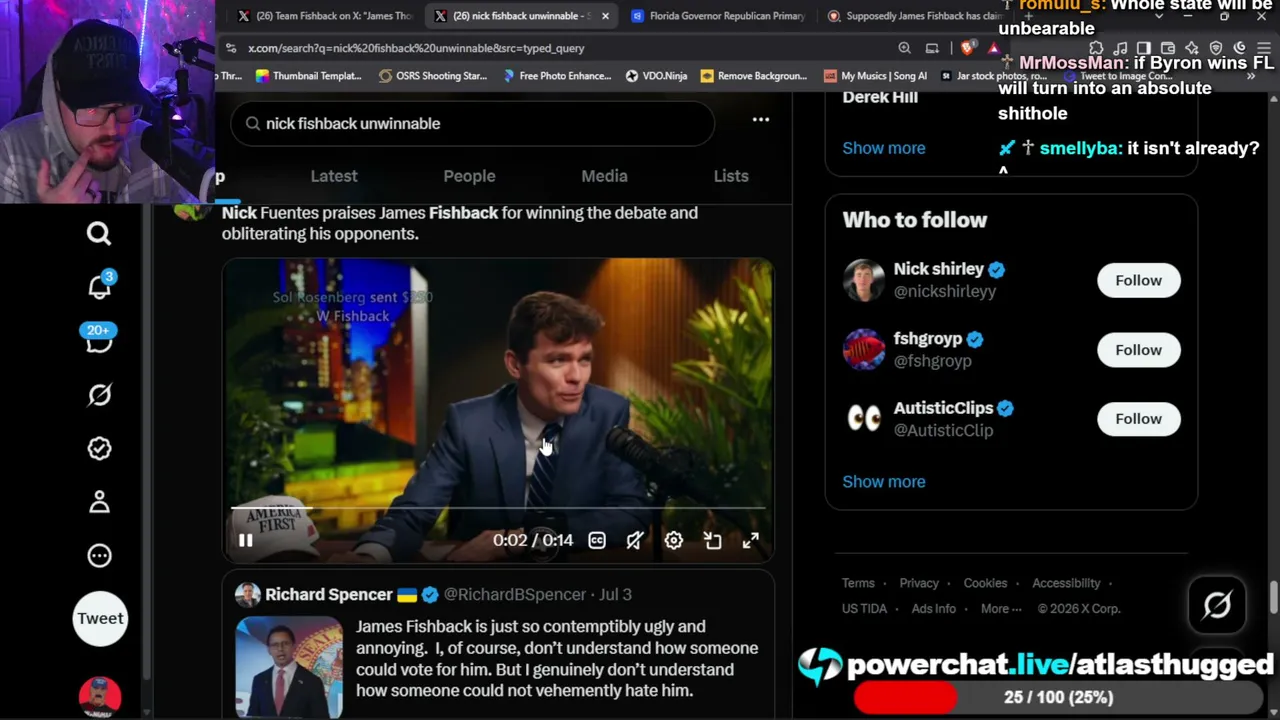Expand the video to fullscreen
Viewport: 1280px width, 720px height.
[750, 541]
